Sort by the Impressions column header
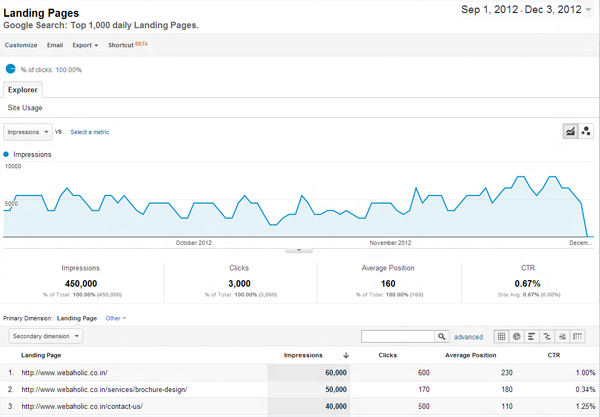The width and height of the screenshot is (600, 417). [x=303, y=355]
